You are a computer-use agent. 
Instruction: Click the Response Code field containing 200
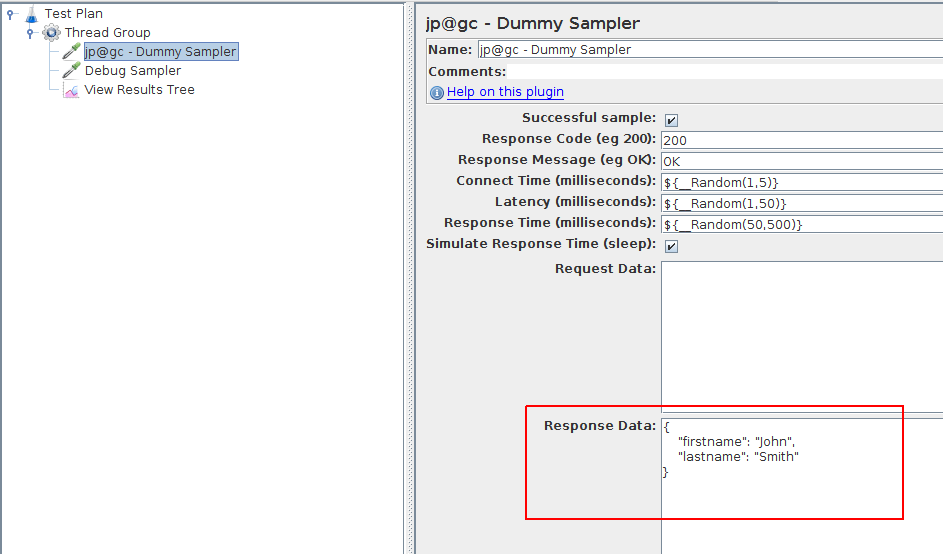coord(802,140)
